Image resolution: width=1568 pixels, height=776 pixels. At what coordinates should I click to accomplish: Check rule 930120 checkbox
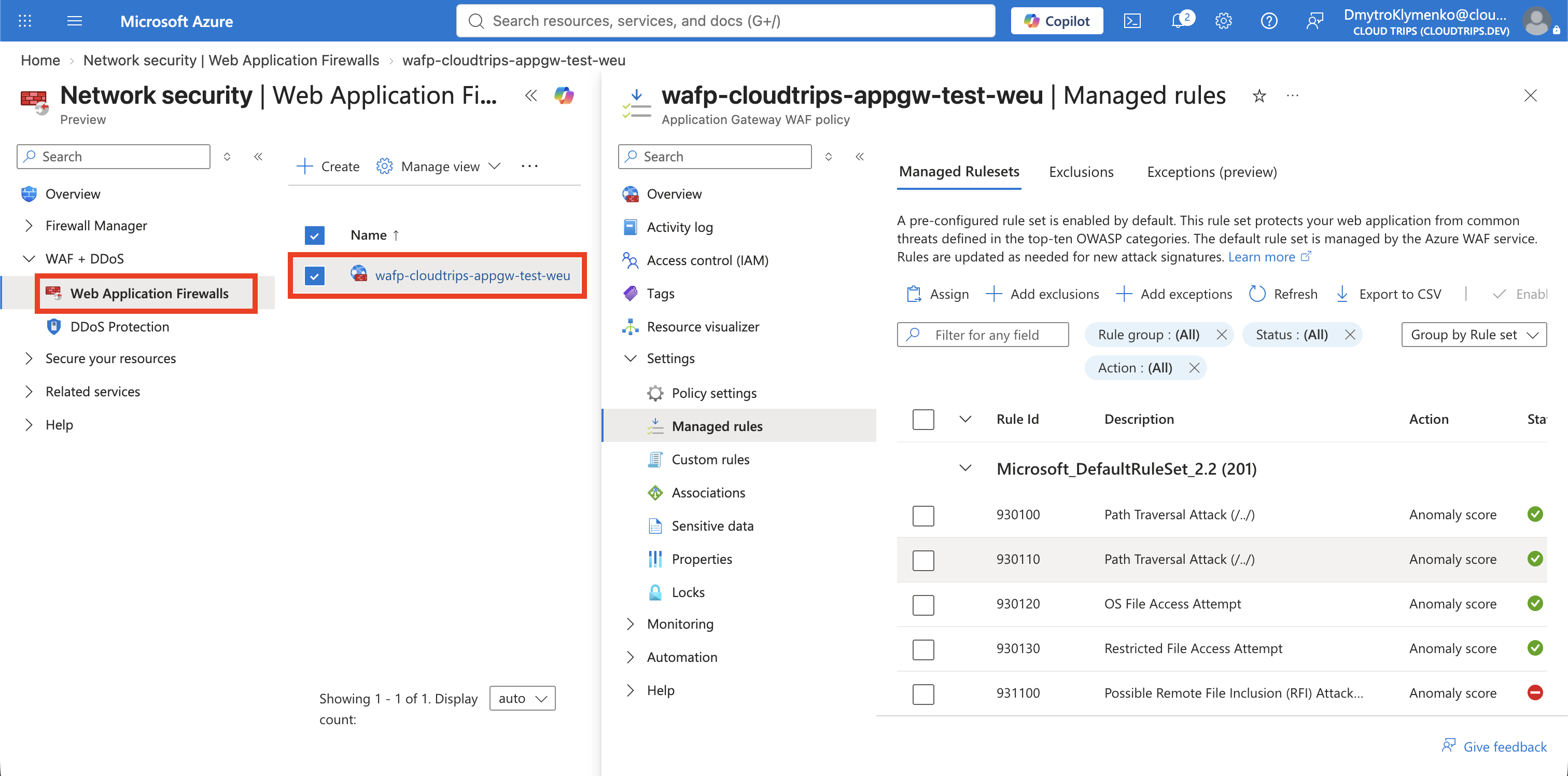click(x=923, y=605)
